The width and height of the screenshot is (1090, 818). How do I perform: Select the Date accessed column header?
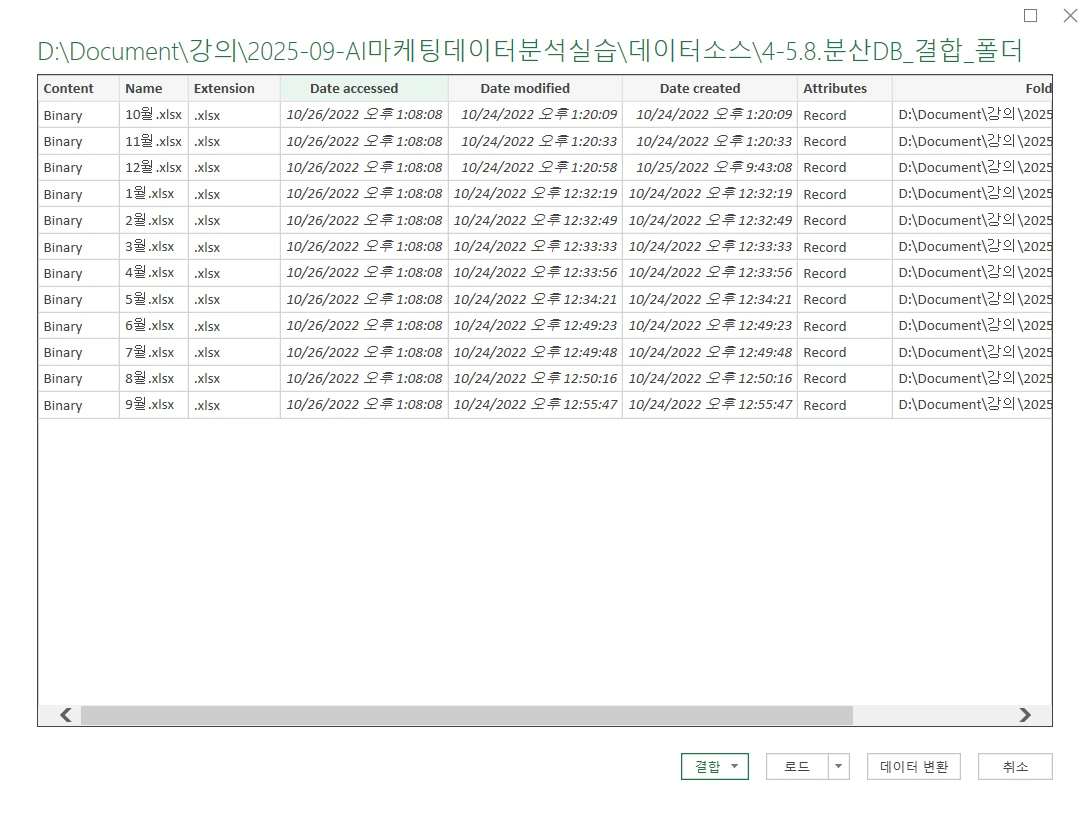364,88
